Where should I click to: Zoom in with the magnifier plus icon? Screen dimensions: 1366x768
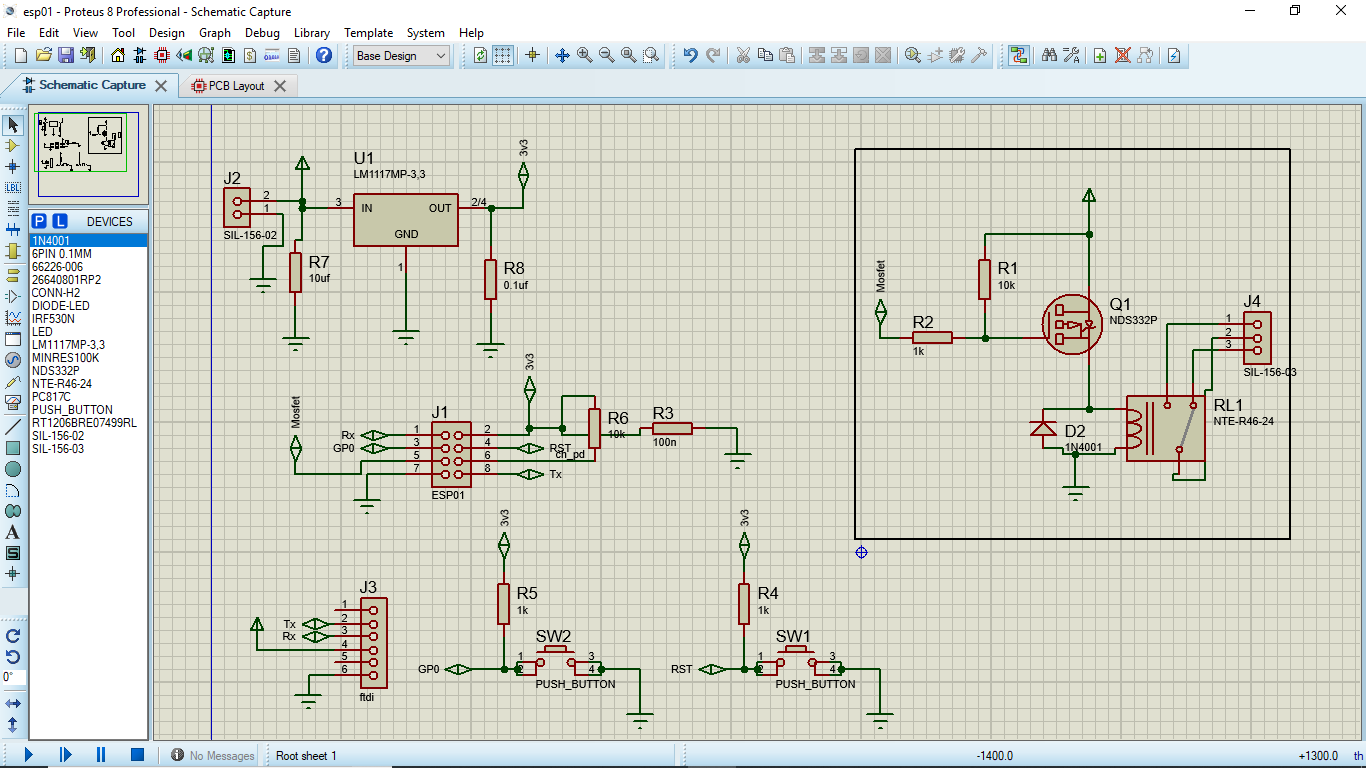[584, 56]
